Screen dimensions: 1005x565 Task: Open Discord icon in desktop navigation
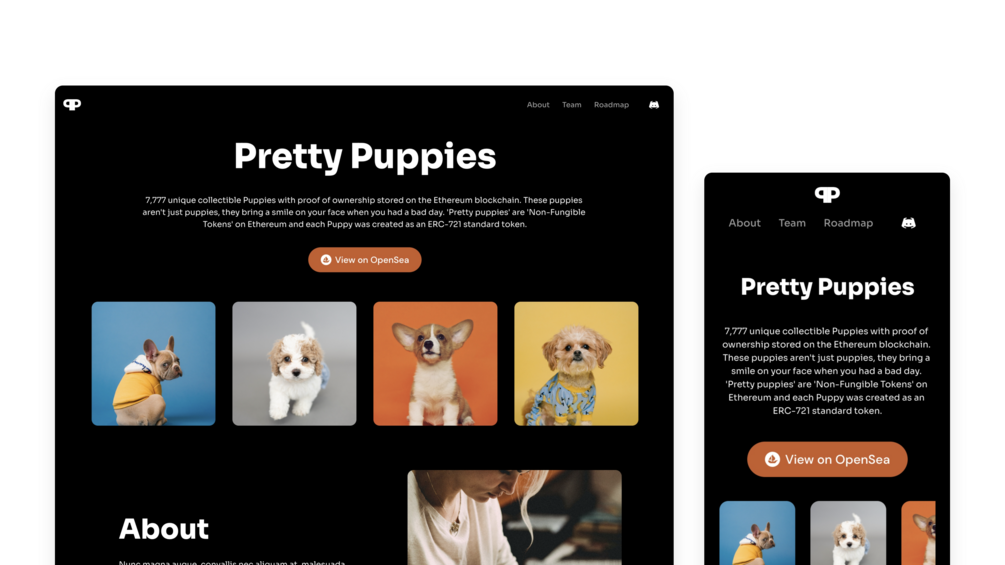(654, 104)
